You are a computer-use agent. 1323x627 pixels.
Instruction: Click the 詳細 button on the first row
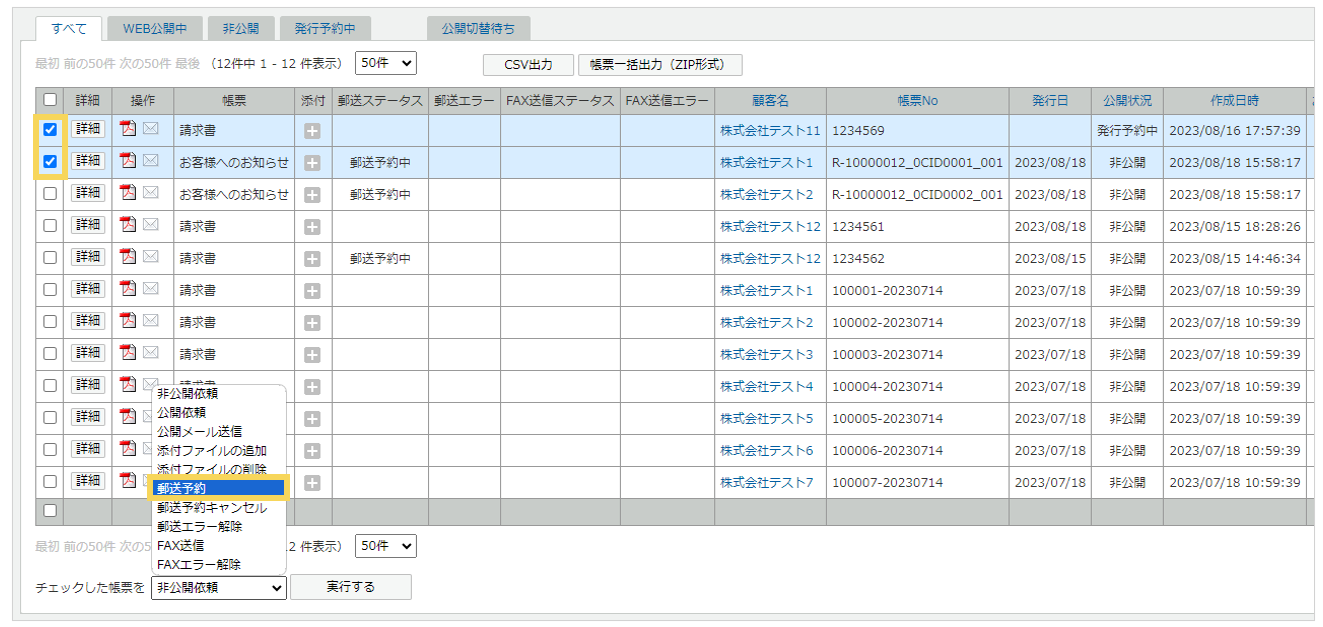[x=86, y=129]
